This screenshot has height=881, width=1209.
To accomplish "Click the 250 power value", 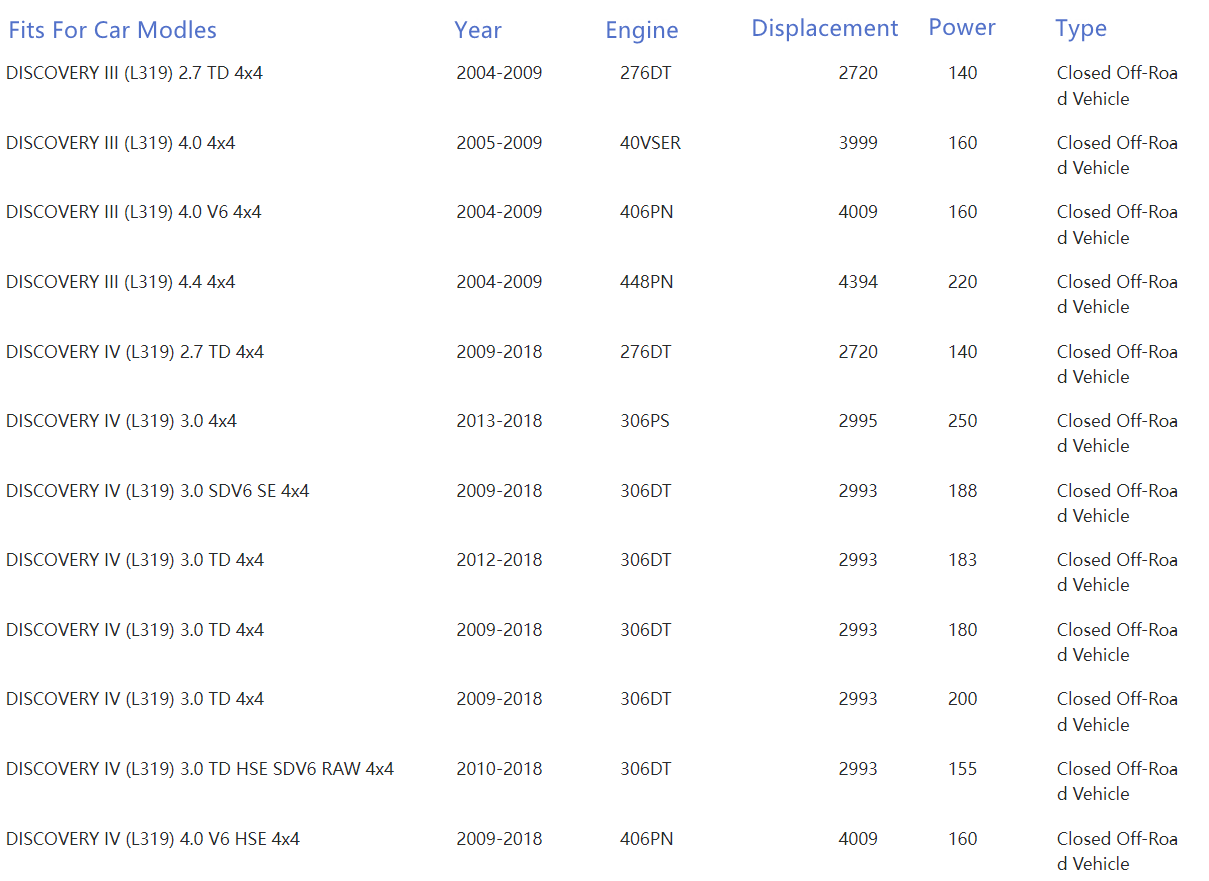I will [x=962, y=421].
